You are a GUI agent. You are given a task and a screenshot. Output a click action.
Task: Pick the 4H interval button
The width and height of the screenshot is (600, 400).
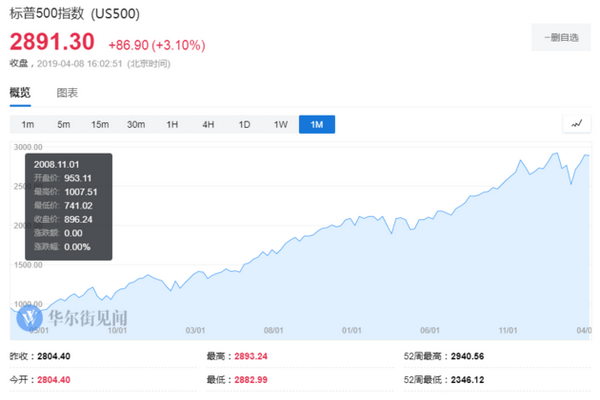(208, 125)
